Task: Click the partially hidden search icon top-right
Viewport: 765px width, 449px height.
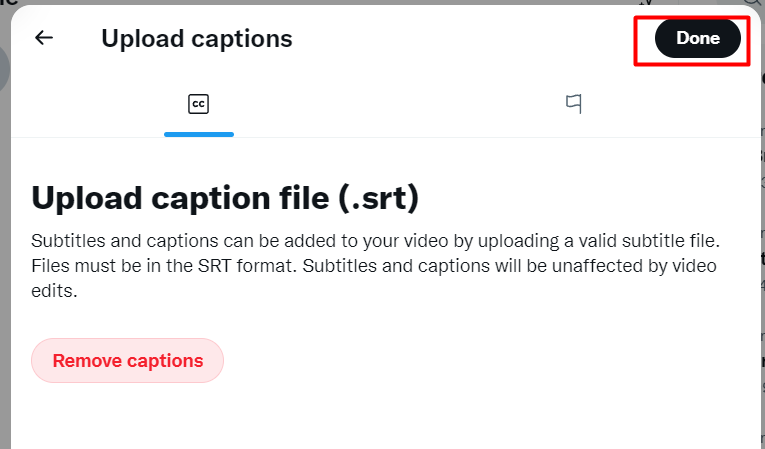Action: click(754, 3)
